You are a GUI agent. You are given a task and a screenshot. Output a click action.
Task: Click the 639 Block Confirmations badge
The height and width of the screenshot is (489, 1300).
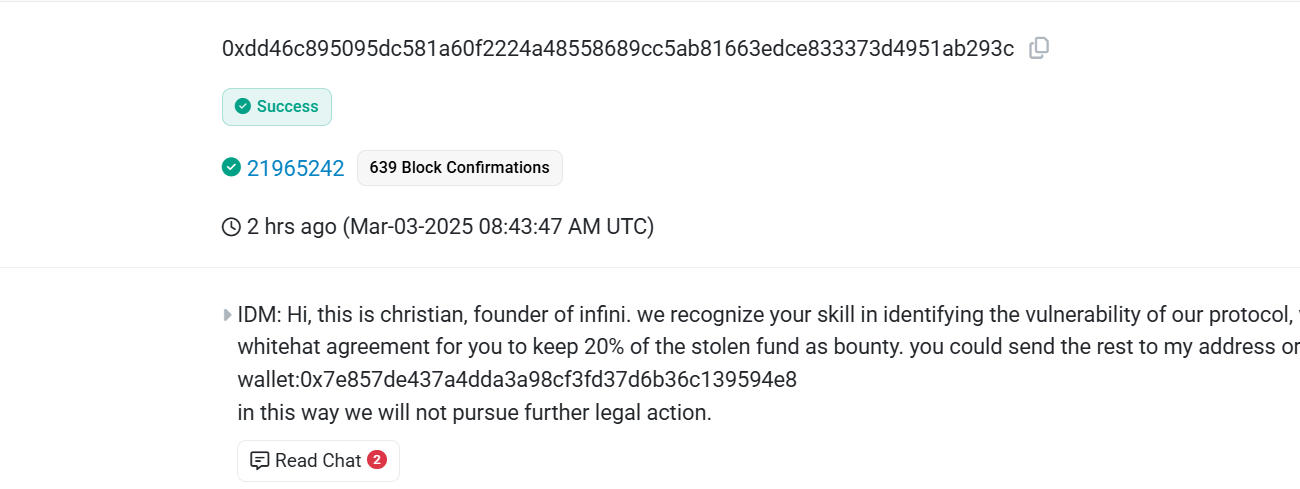coord(459,168)
